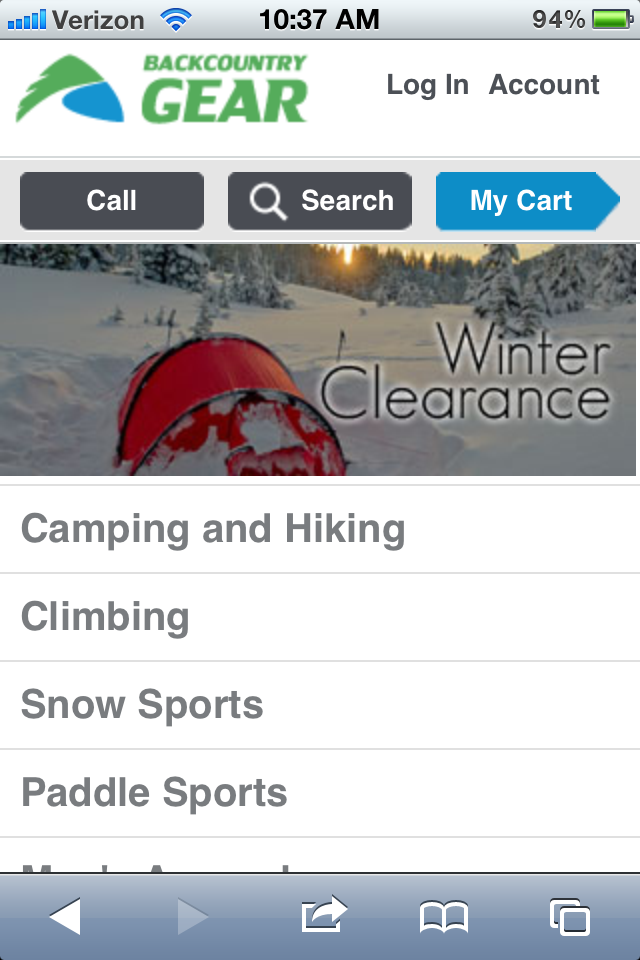This screenshot has height=960, width=640.
Task: Select Log In
Action: 427,85
